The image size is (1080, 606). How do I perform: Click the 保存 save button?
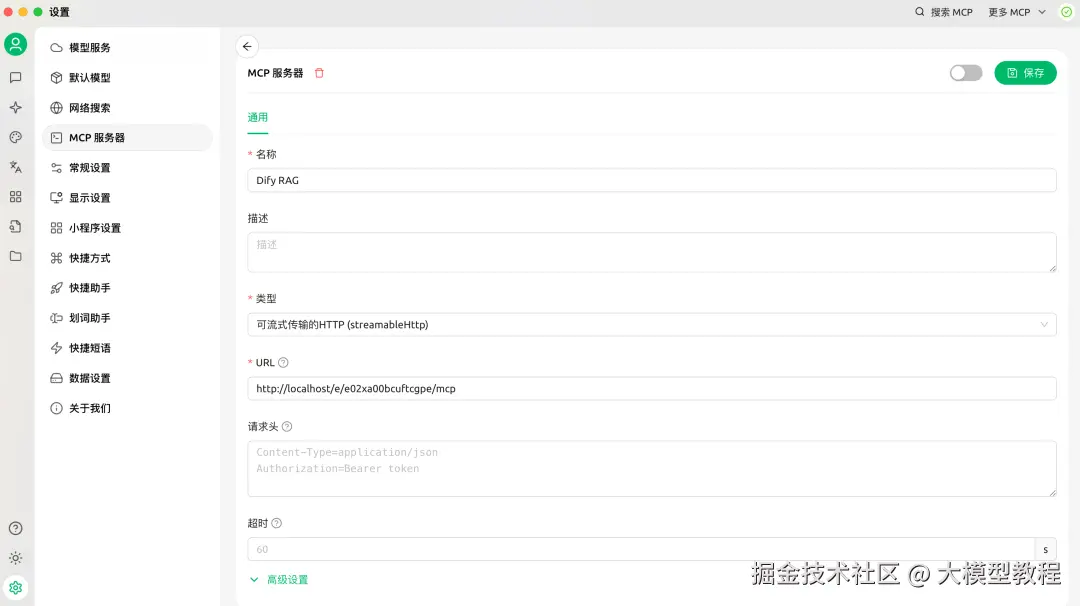[1025, 72]
